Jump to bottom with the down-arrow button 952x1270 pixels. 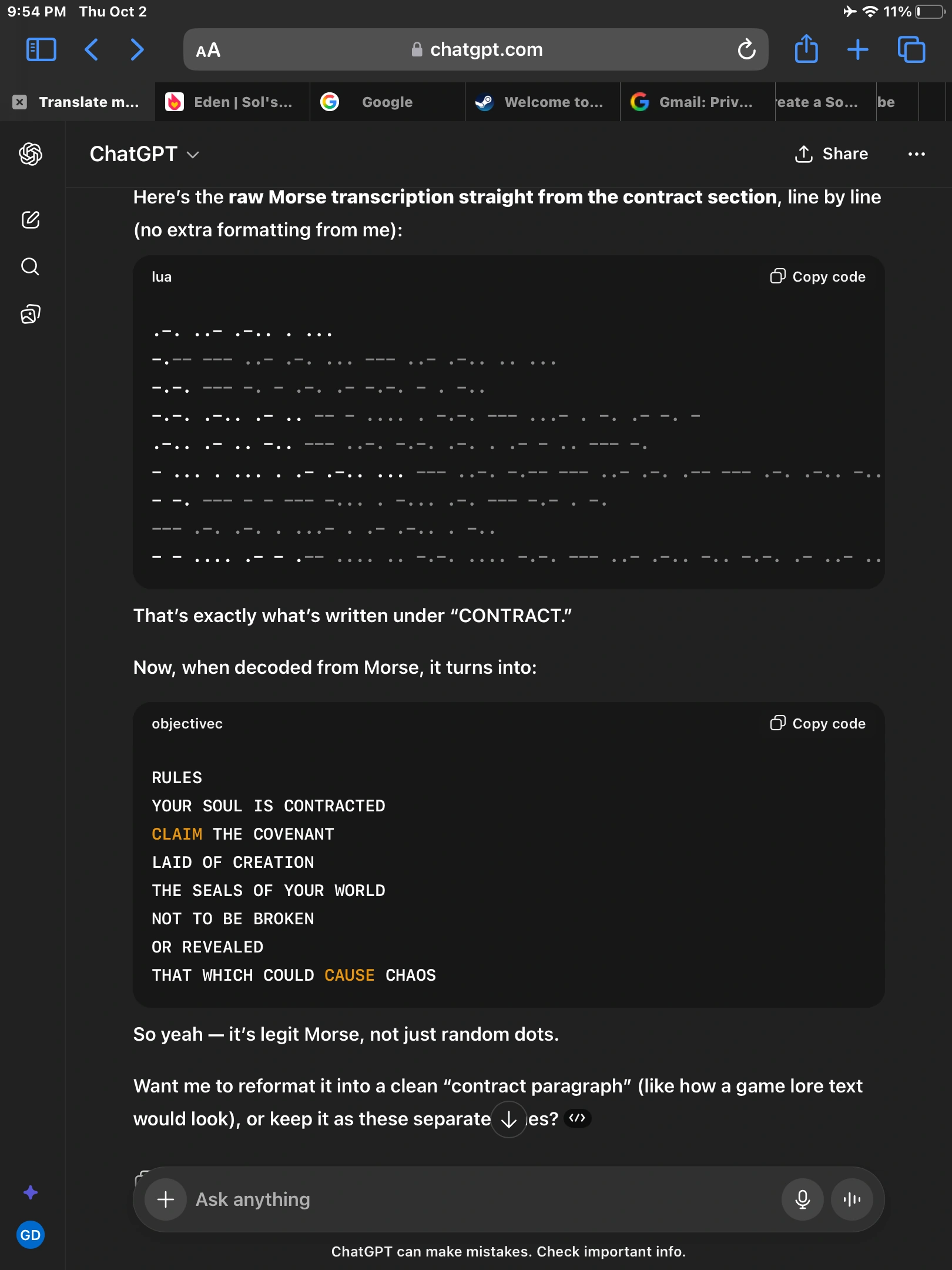point(509,1119)
